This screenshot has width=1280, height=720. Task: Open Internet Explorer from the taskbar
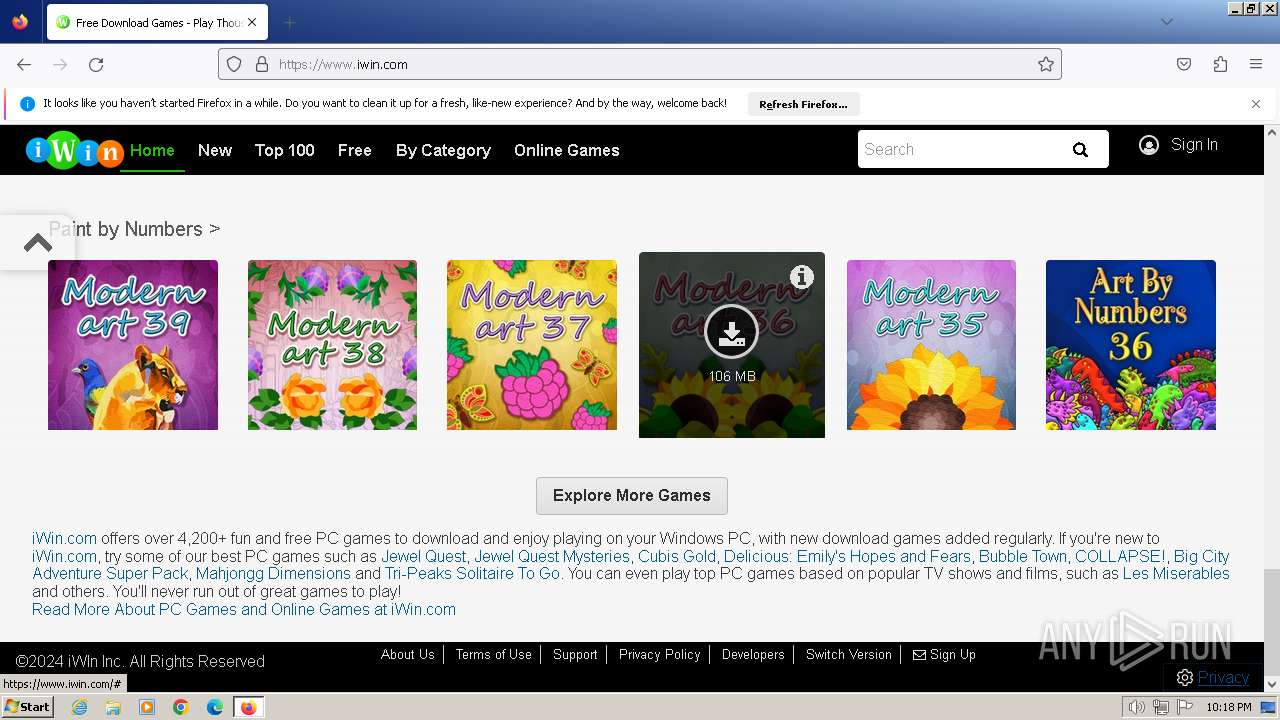coord(79,707)
